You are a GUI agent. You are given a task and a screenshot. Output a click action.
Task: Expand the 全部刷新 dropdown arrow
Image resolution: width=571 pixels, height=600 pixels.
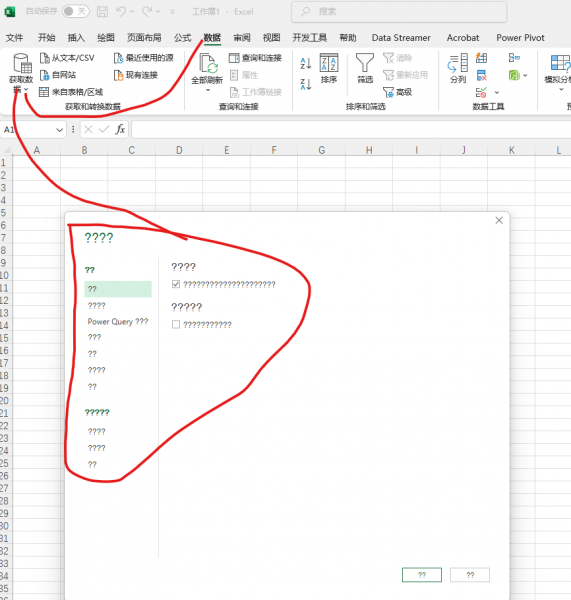point(208,90)
